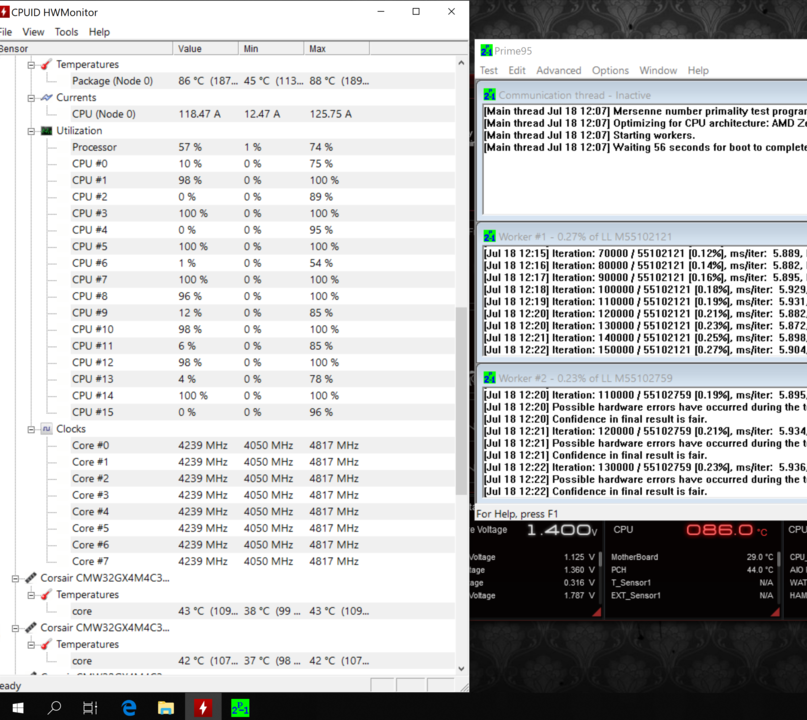Click the Prime95 taskbar icon
This screenshot has height=720, width=807.
pos(240,708)
